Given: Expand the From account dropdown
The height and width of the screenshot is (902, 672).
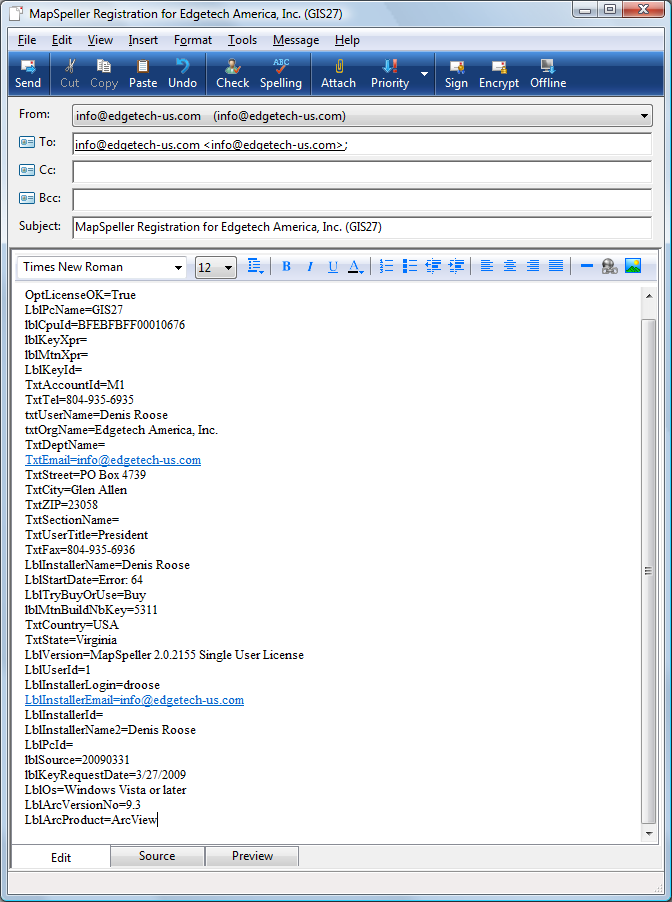Looking at the screenshot, I should tap(644, 116).
